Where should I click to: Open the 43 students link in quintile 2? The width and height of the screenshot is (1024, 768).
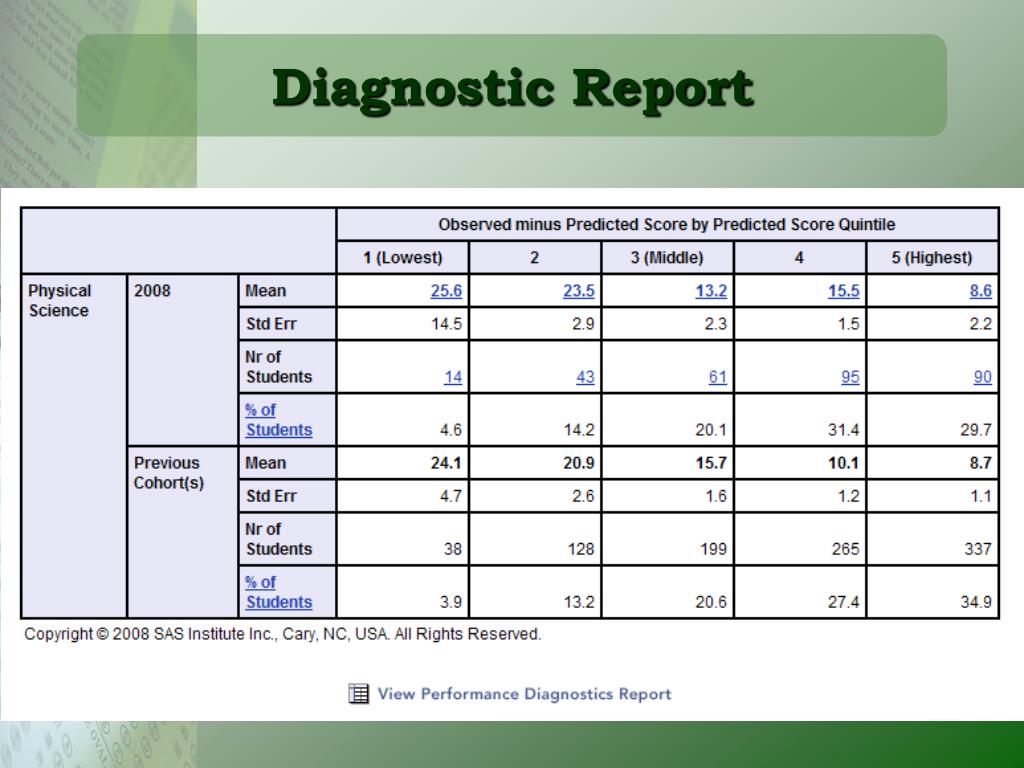pos(584,377)
